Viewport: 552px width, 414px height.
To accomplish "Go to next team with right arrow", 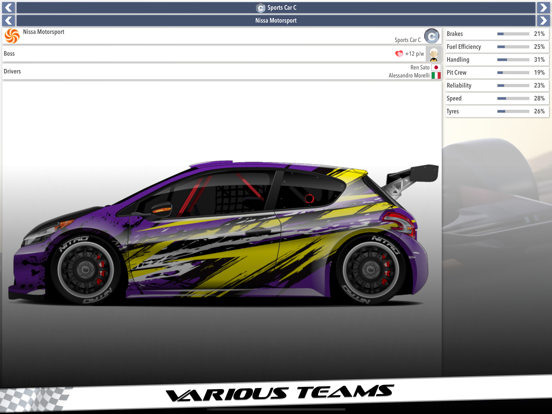I will pos(543,20).
